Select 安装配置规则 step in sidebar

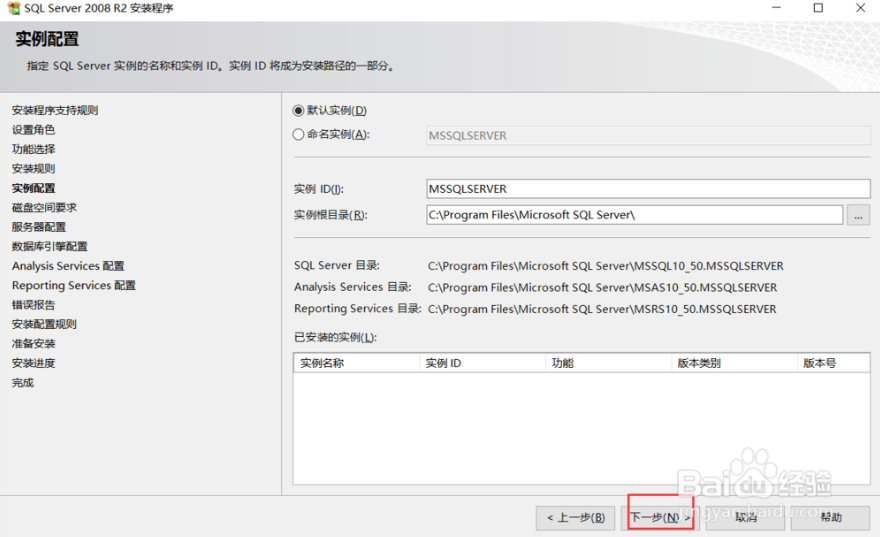coord(44,324)
